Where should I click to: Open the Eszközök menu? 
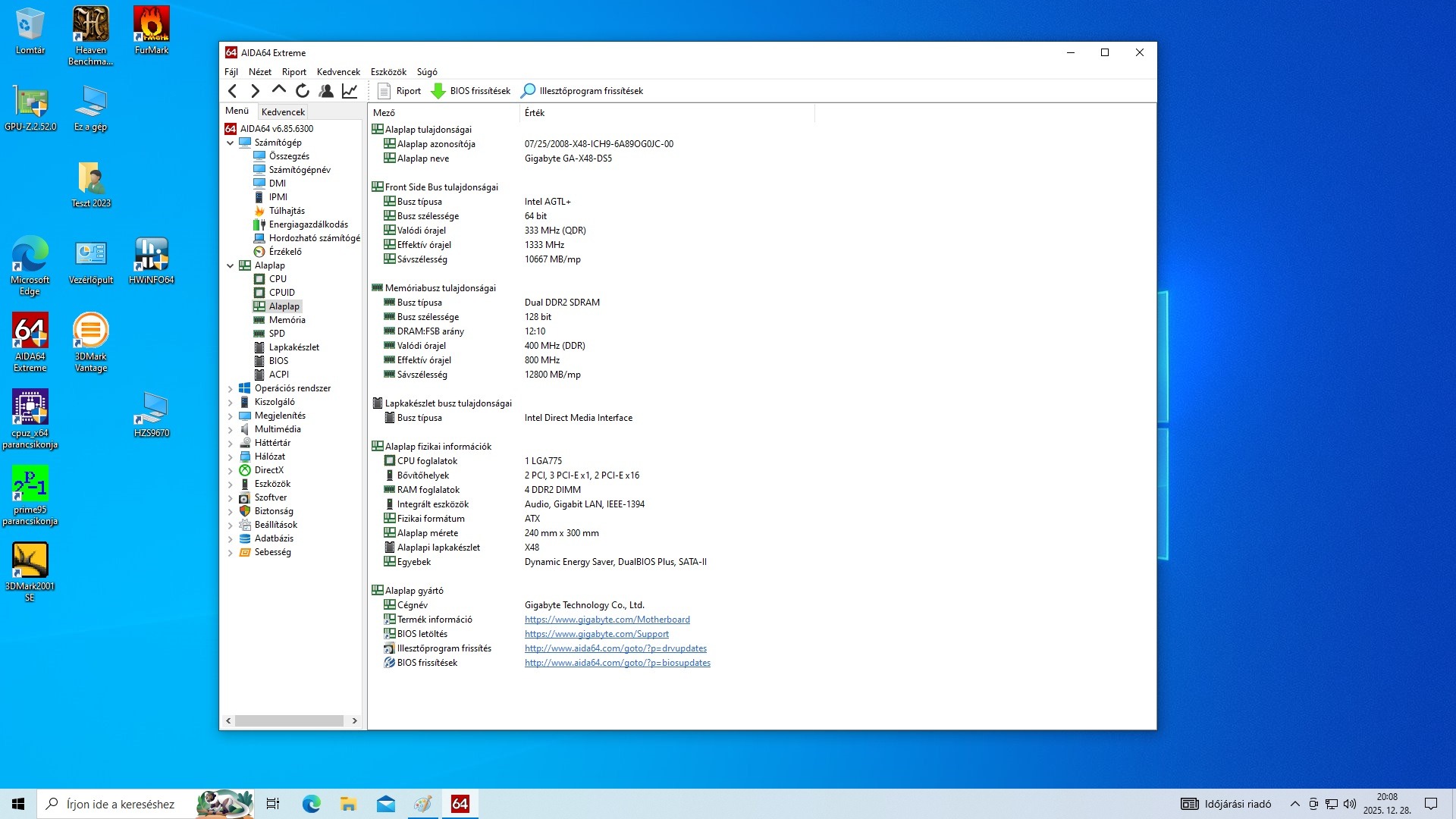(x=388, y=72)
